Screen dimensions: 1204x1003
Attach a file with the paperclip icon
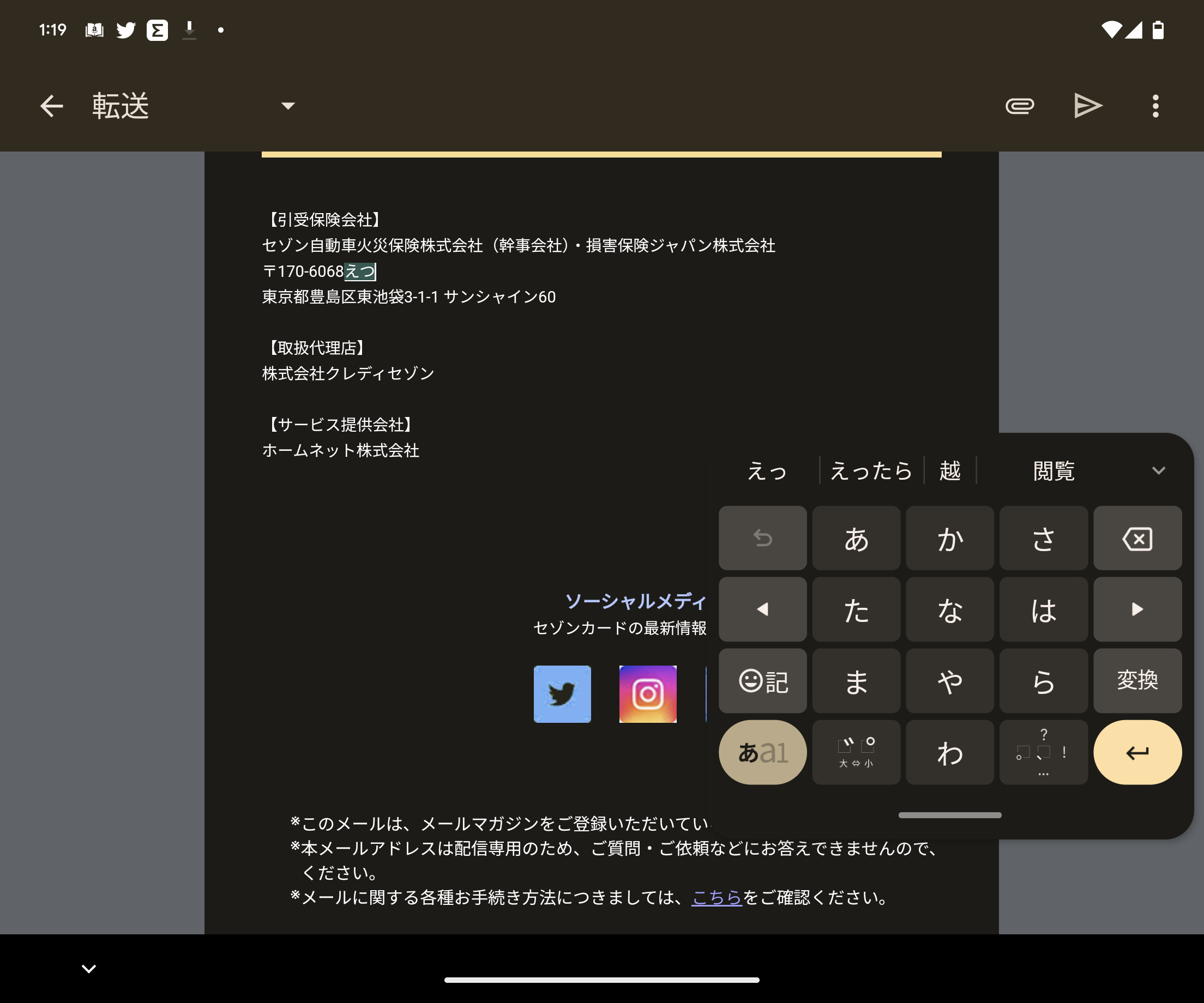(1019, 106)
